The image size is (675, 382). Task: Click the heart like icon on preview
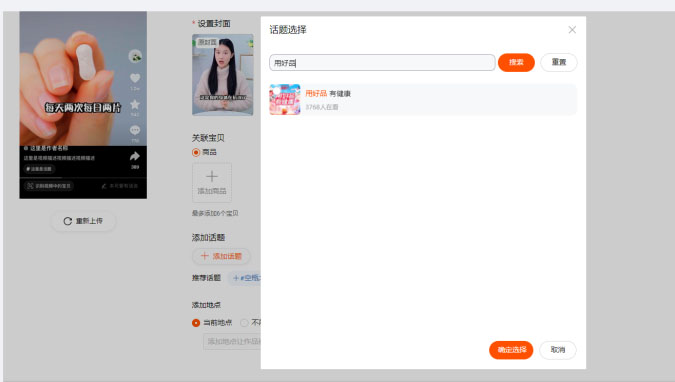tap(135, 78)
